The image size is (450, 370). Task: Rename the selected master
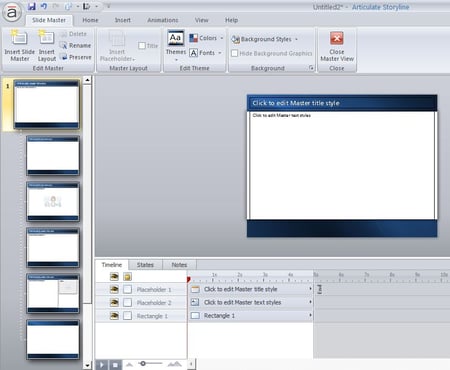pyautogui.click(x=75, y=45)
